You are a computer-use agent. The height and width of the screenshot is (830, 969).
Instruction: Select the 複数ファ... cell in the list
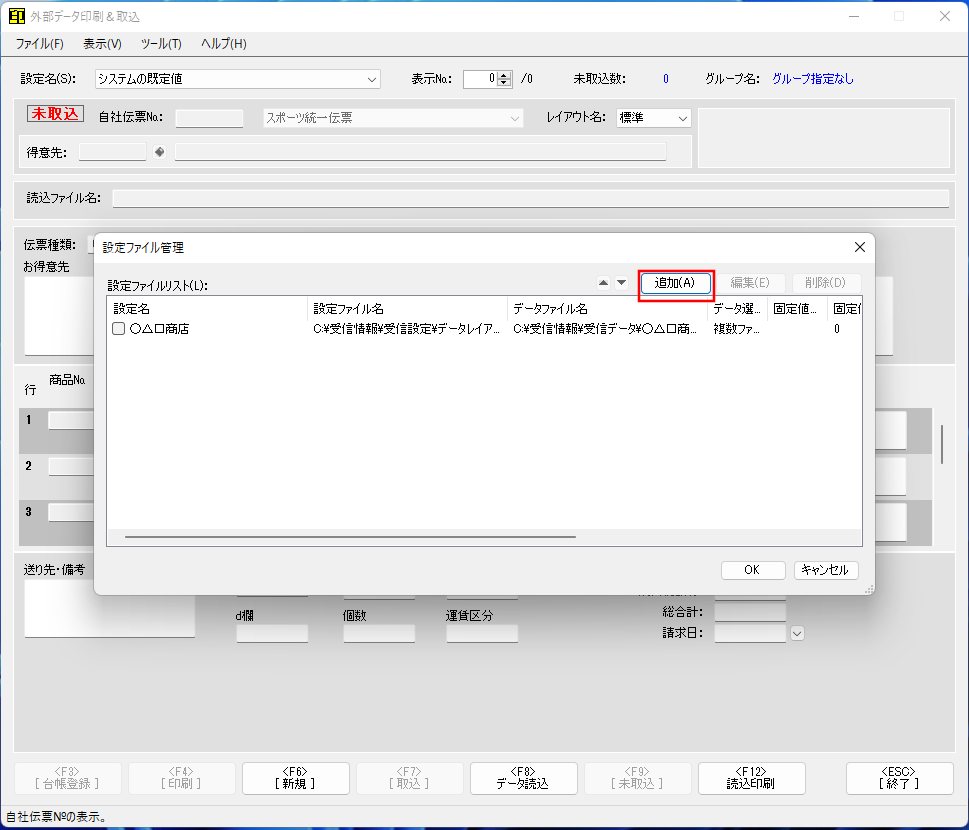737,329
